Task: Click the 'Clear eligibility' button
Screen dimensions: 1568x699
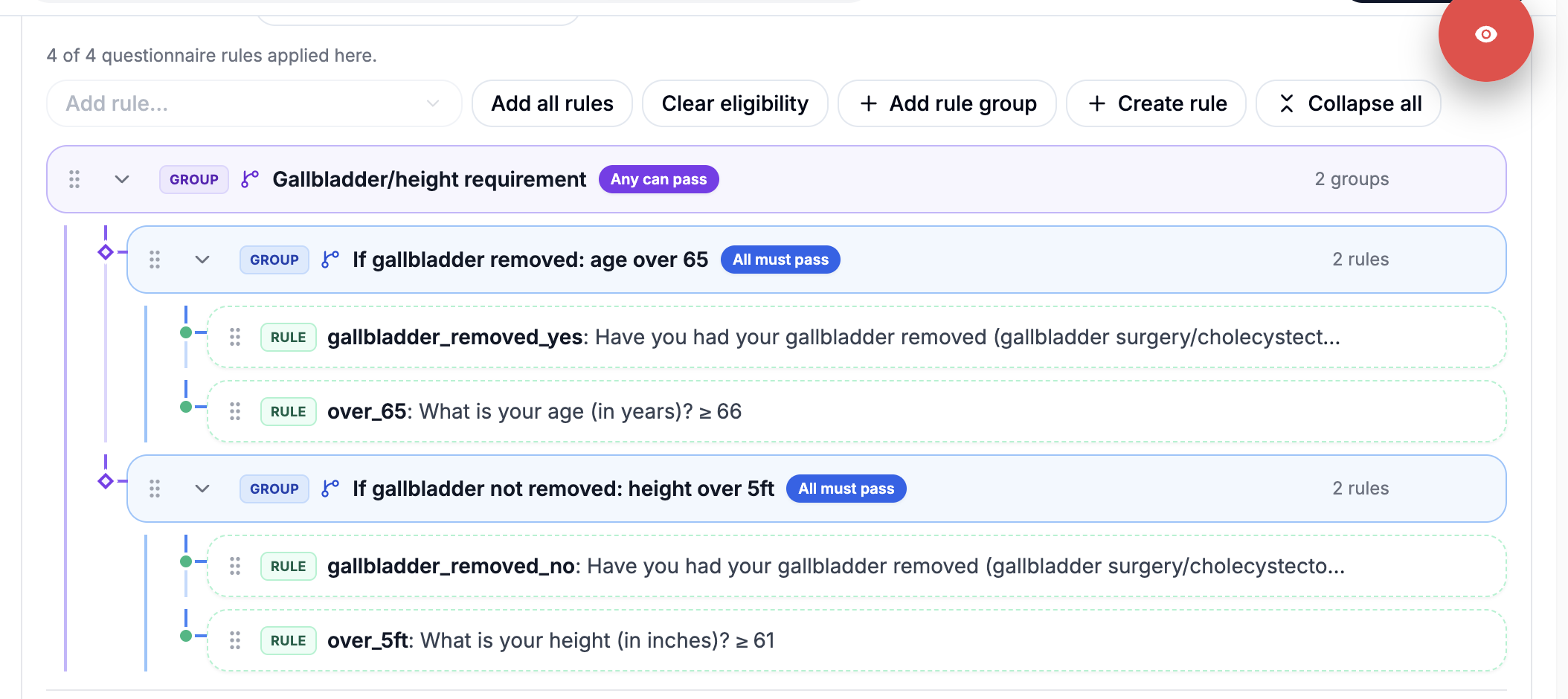Action: (x=735, y=103)
